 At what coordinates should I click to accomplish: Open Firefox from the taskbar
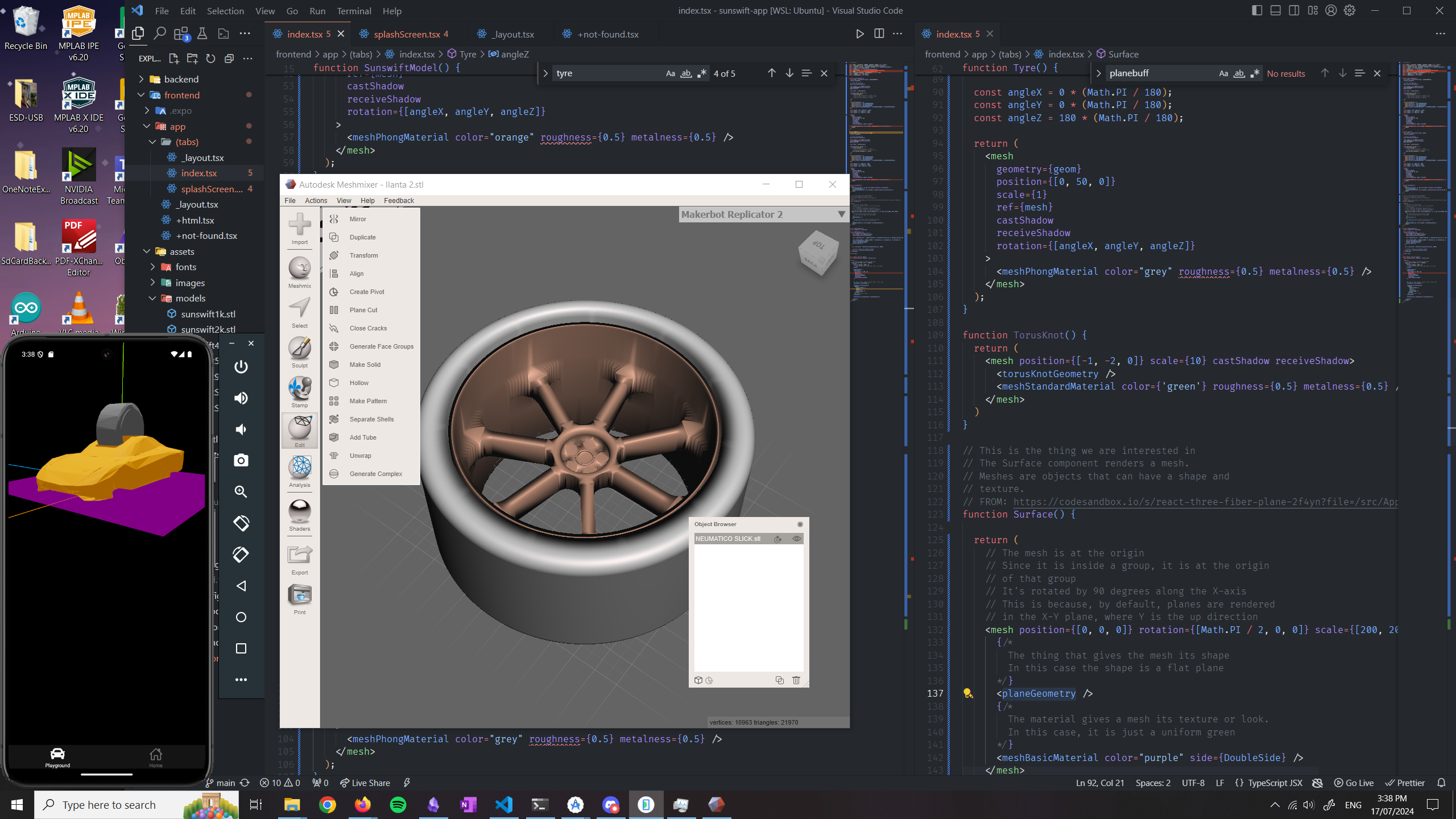(x=362, y=805)
